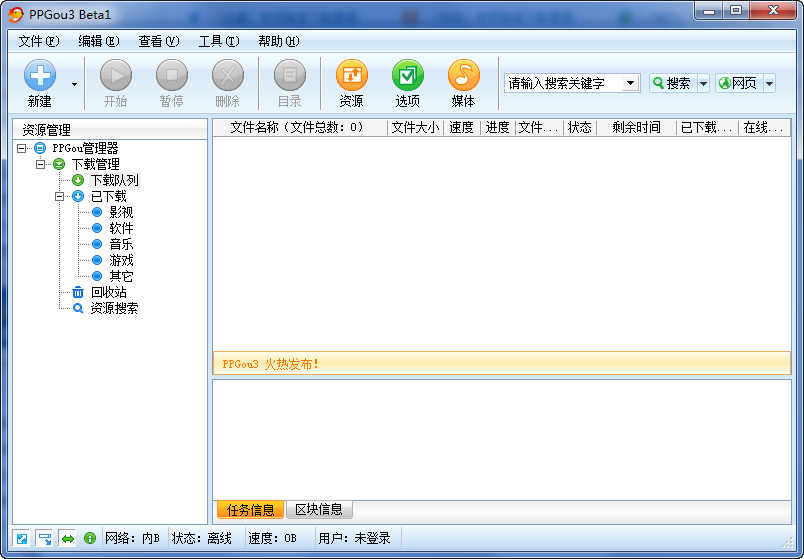Sort by 速度 column header
The height and width of the screenshot is (559, 804).
click(x=461, y=128)
